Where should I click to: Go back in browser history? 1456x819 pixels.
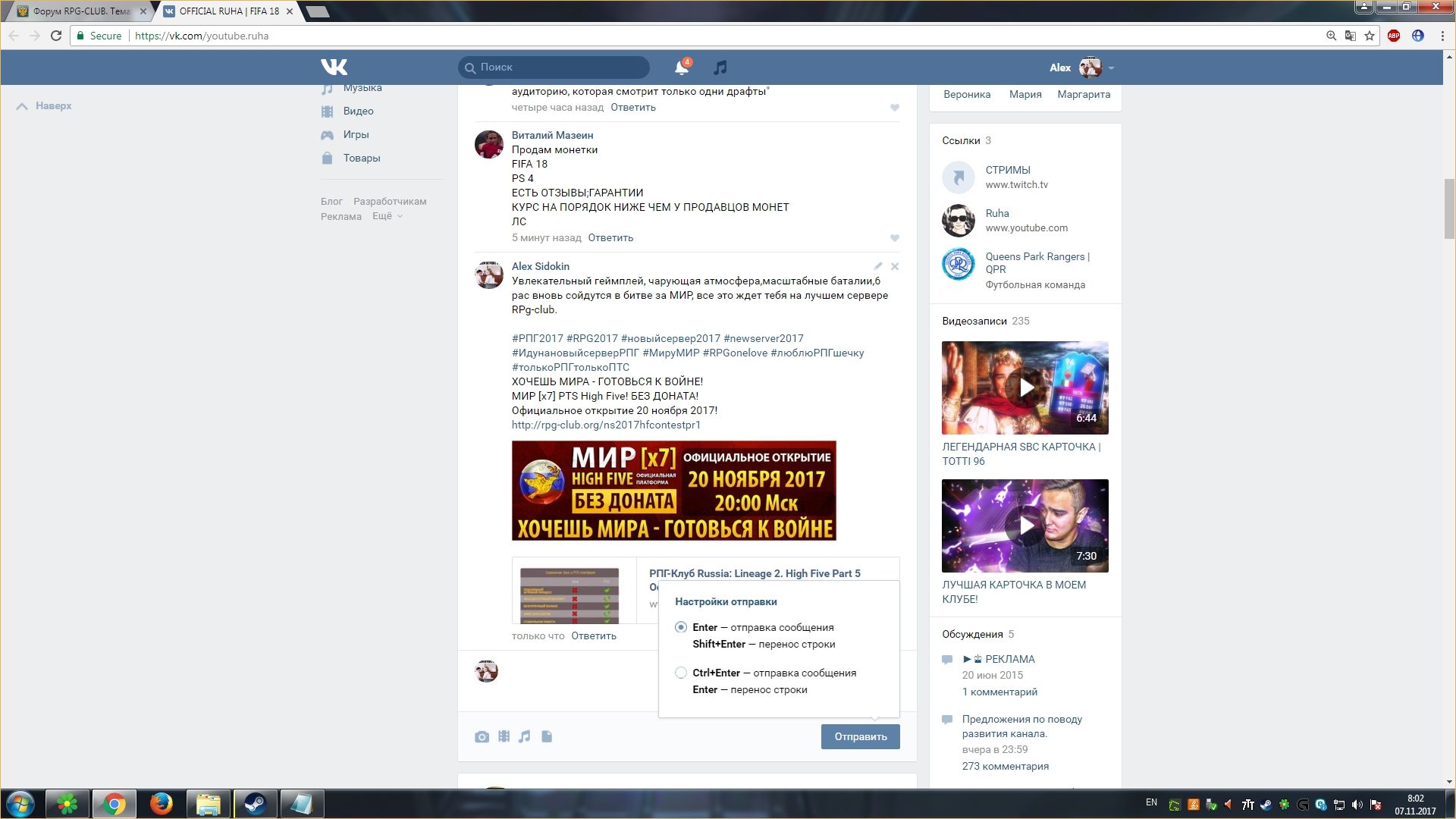pos(14,36)
